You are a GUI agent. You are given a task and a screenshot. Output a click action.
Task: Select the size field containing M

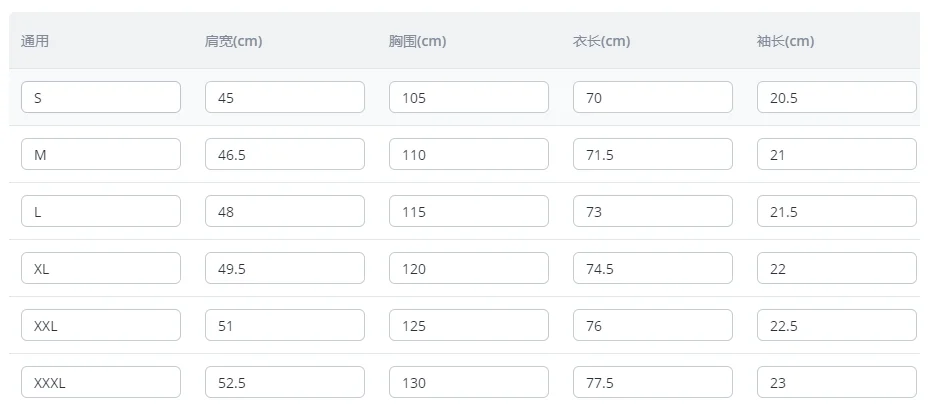coord(100,154)
